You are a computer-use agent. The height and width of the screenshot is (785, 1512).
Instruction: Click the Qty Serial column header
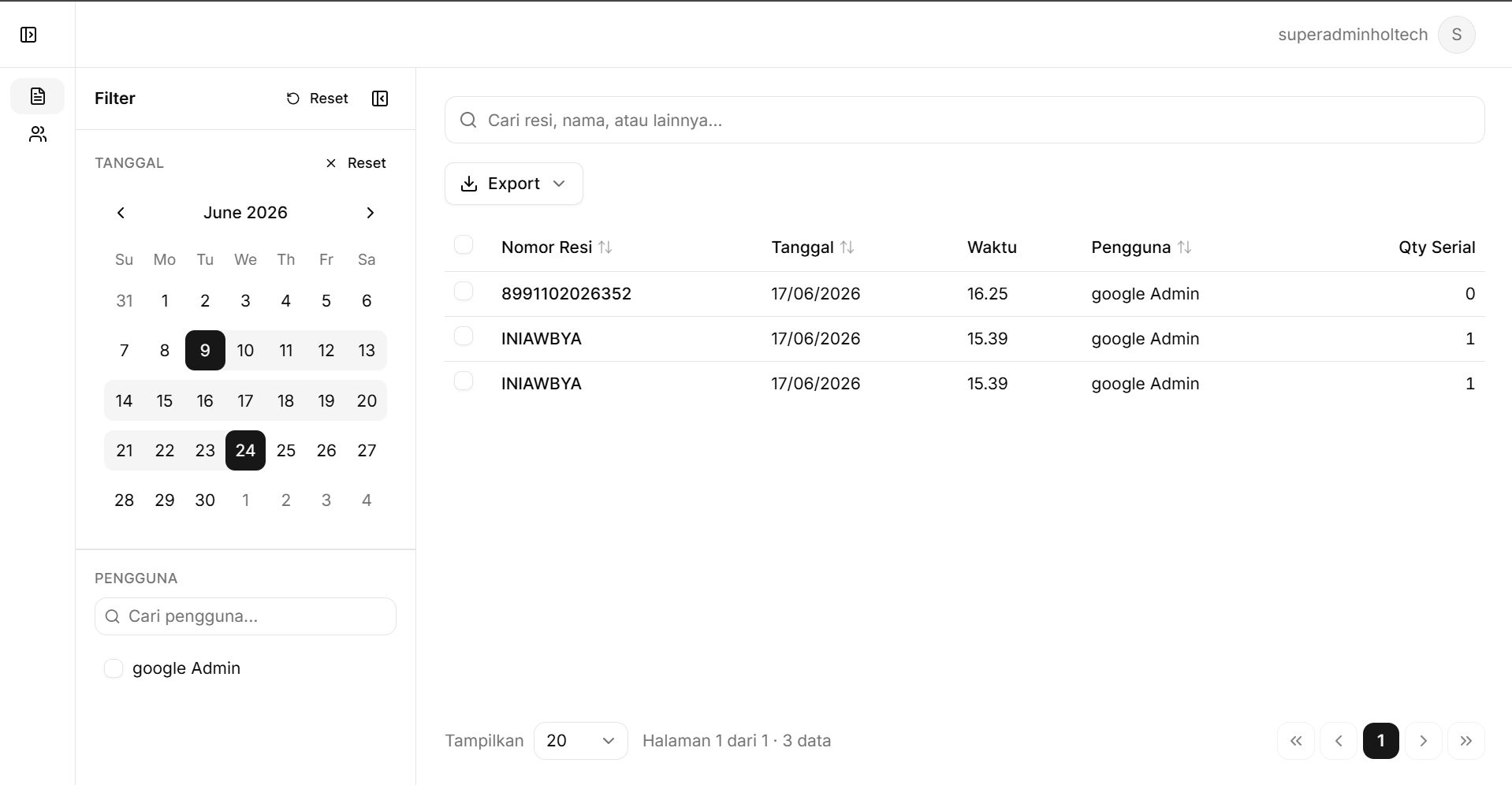[x=1436, y=247]
